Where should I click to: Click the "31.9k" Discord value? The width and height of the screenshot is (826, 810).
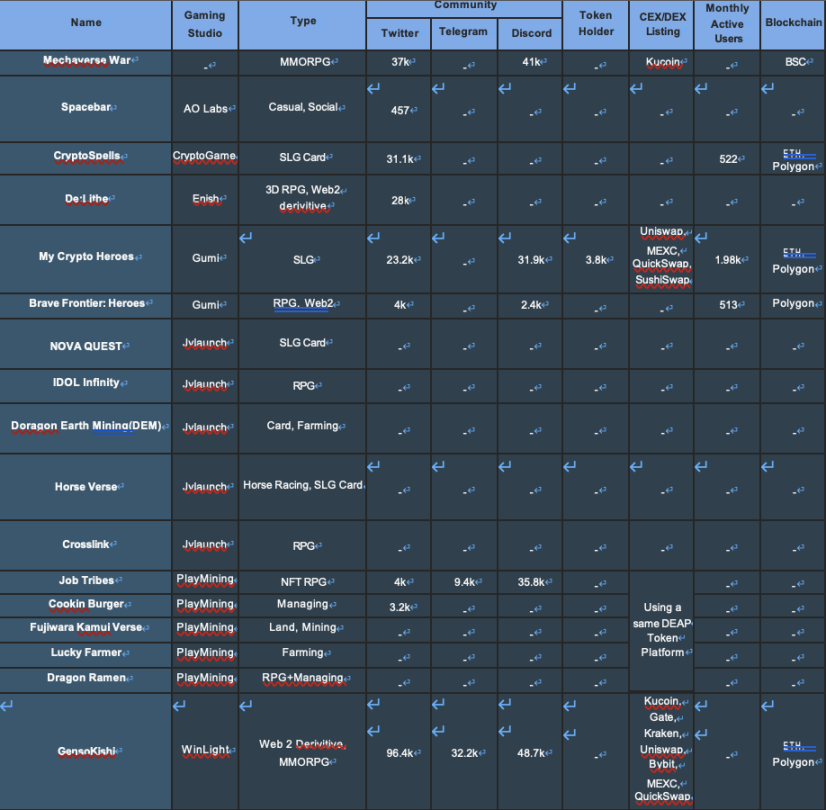532,260
